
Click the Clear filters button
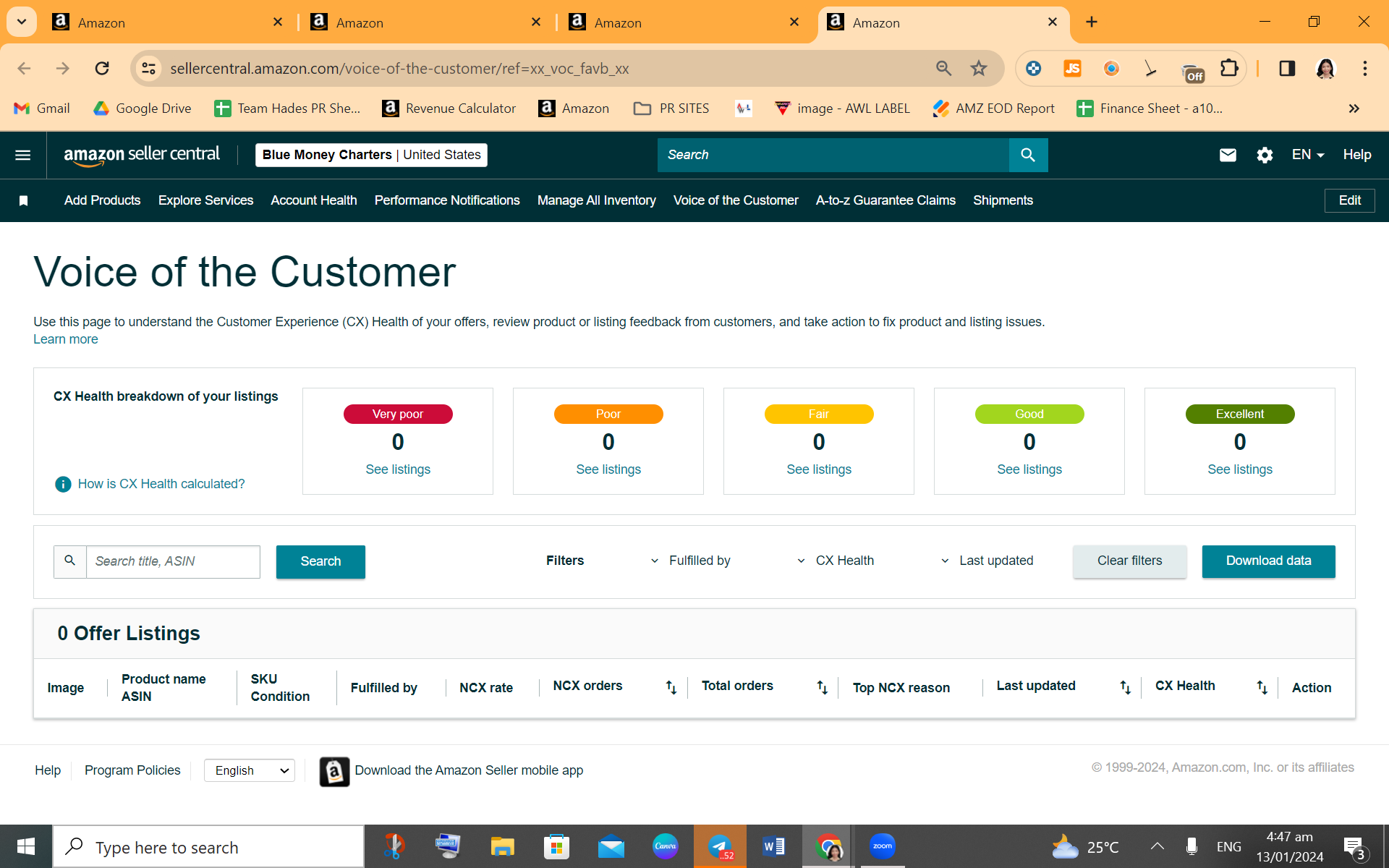coord(1130,561)
